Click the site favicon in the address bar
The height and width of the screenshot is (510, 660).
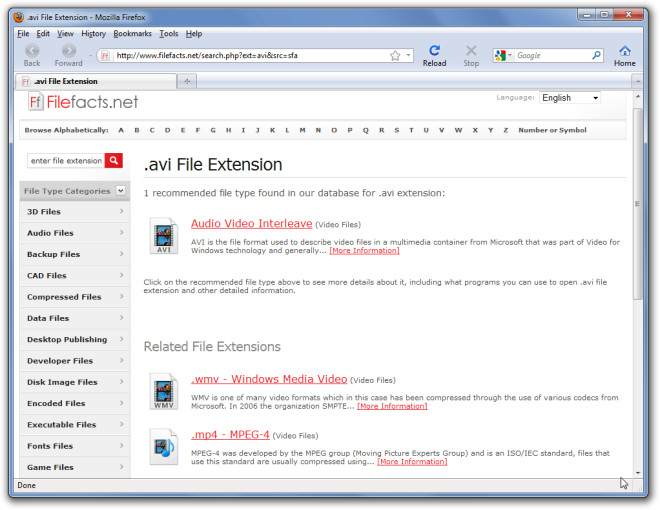[105, 56]
